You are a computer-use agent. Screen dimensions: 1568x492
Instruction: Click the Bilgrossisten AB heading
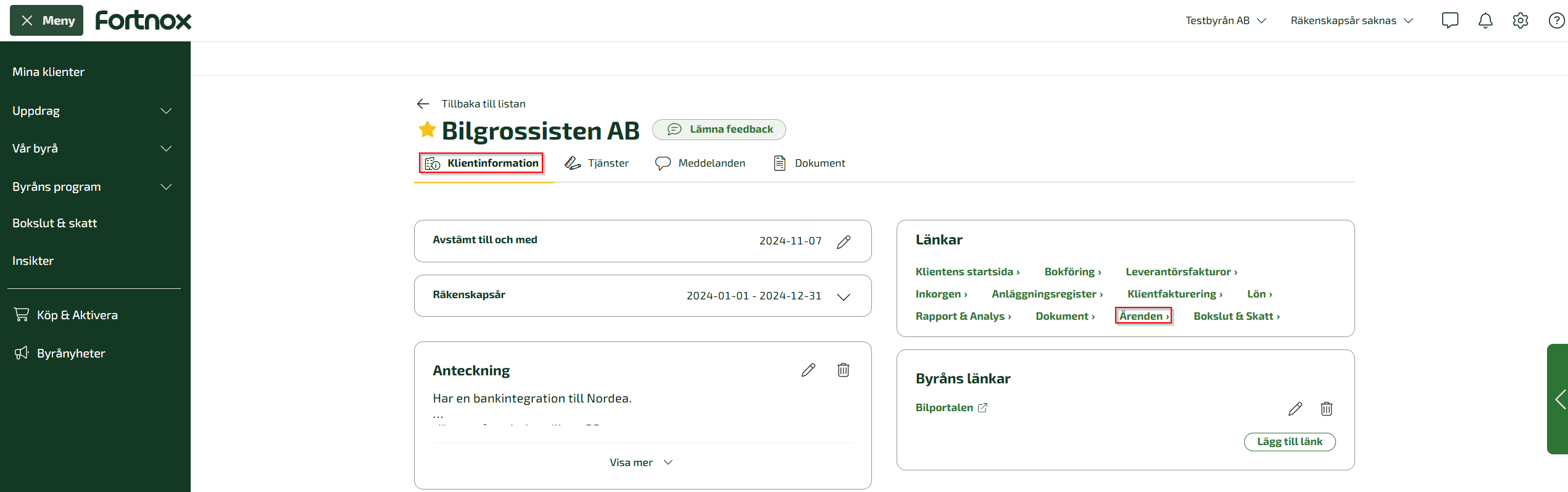[x=541, y=131]
